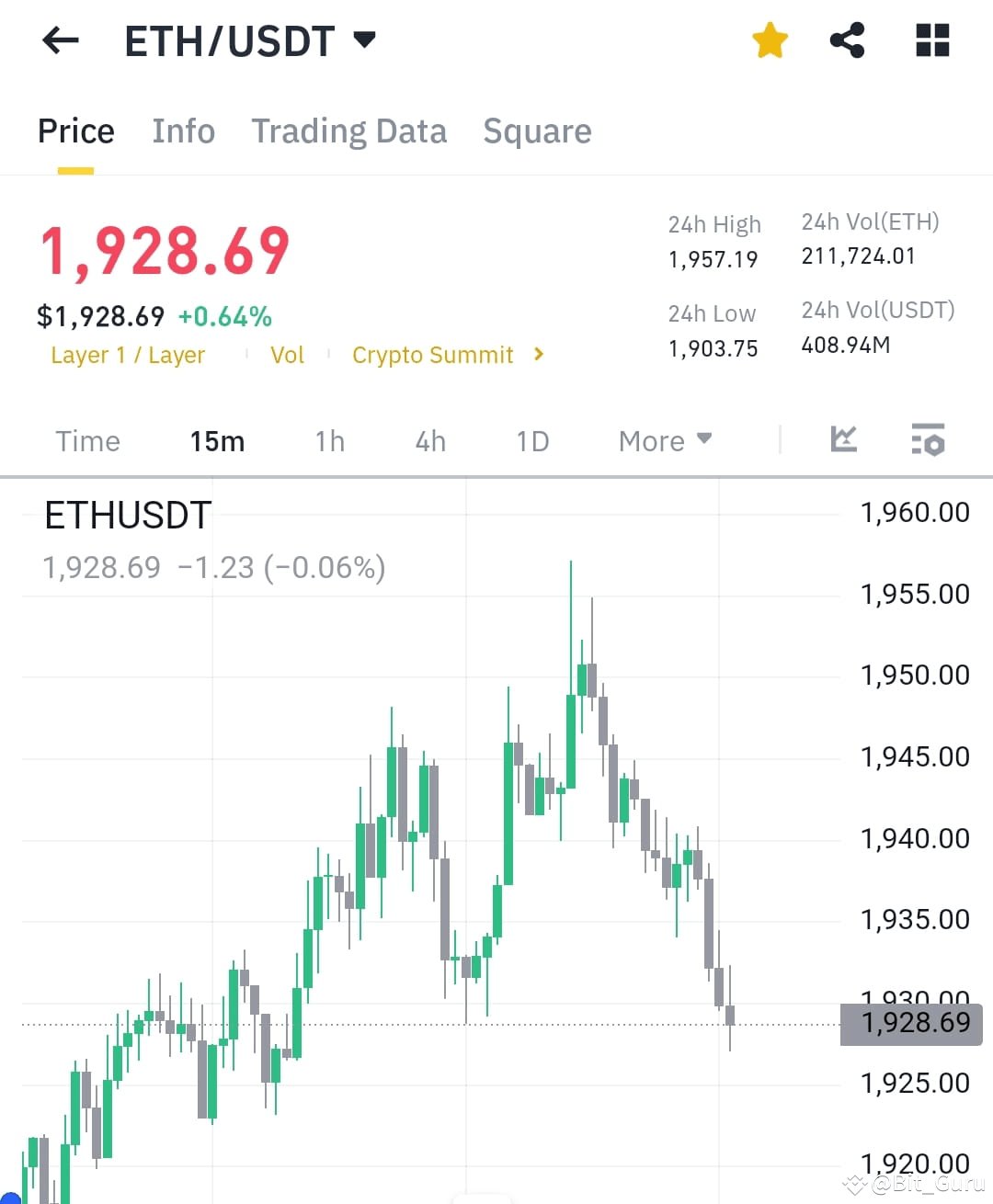Switch chart to 1h interval
Viewport: 993px width, 1204px height.
point(329,441)
